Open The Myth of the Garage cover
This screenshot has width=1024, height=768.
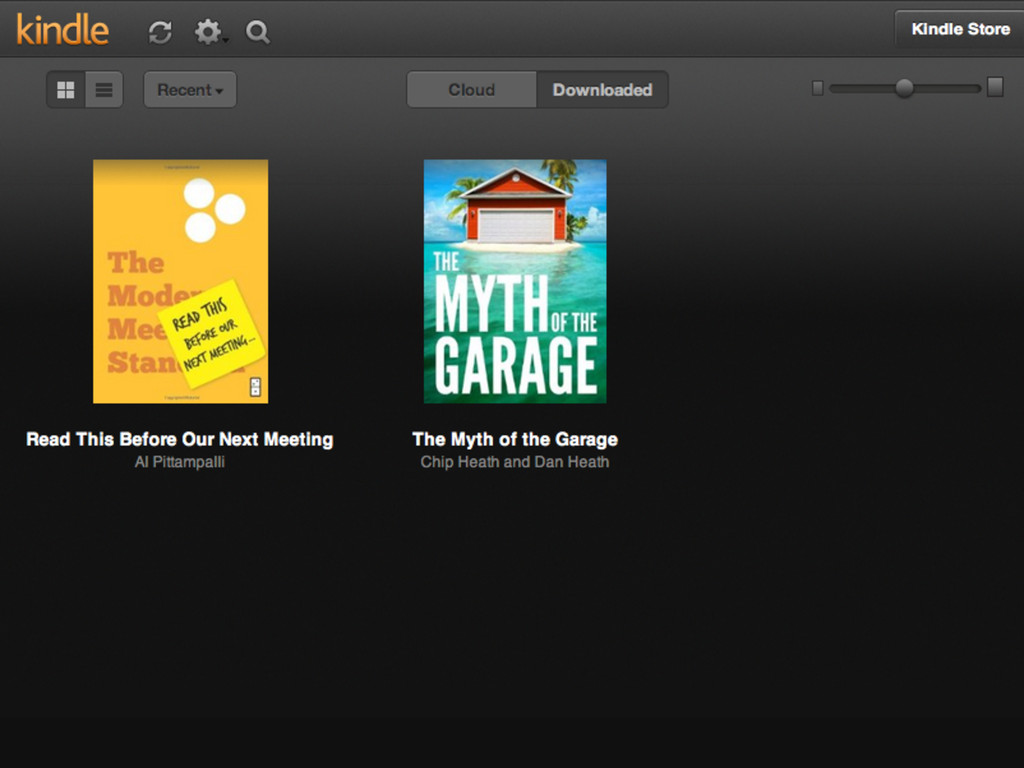tap(515, 281)
